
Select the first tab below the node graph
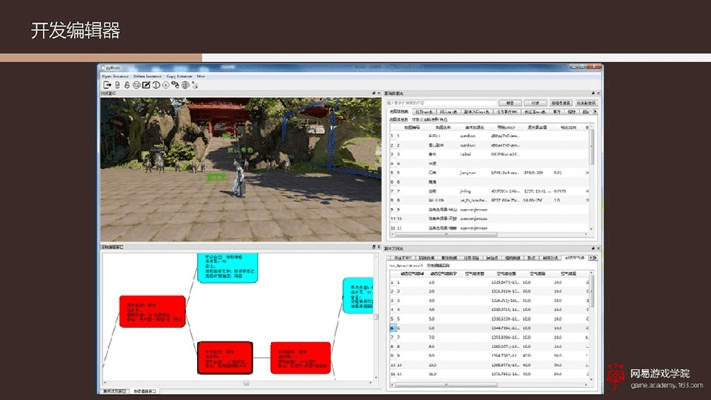tap(115, 391)
